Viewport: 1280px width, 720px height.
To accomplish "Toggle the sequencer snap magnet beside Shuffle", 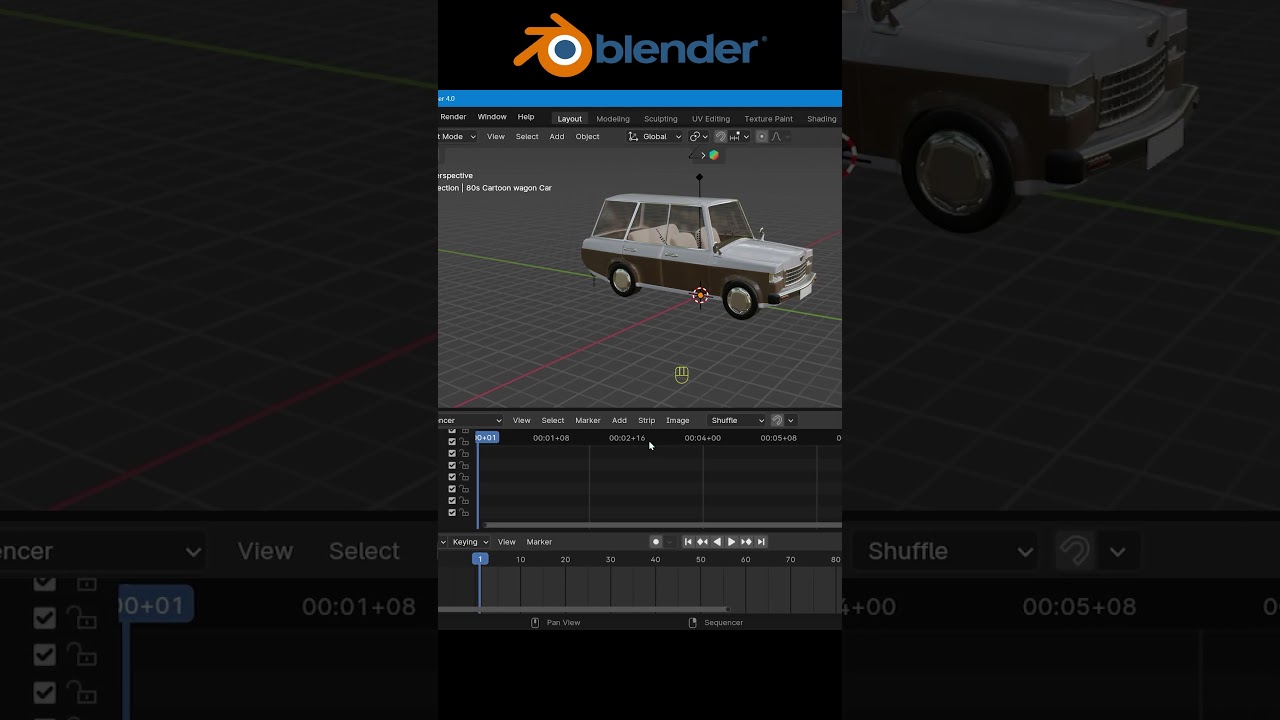I will point(777,420).
